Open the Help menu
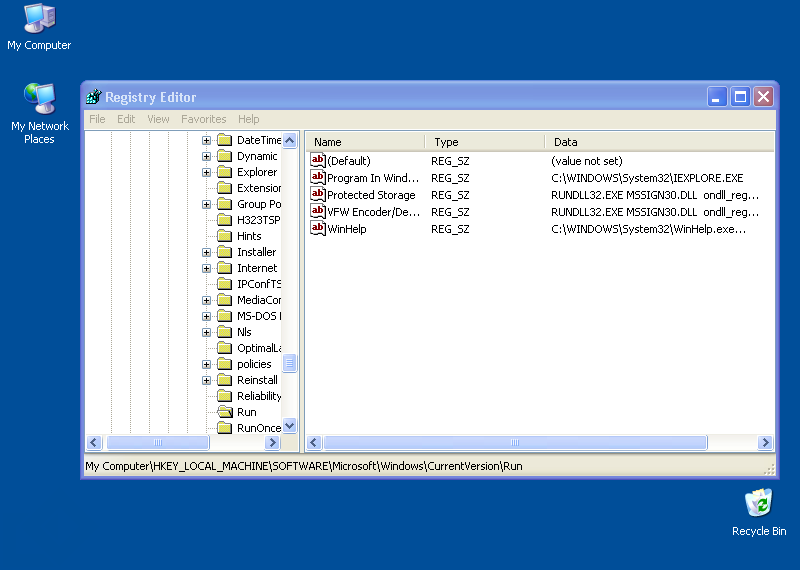The width and height of the screenshot is (800, 570). coord(248,119)
